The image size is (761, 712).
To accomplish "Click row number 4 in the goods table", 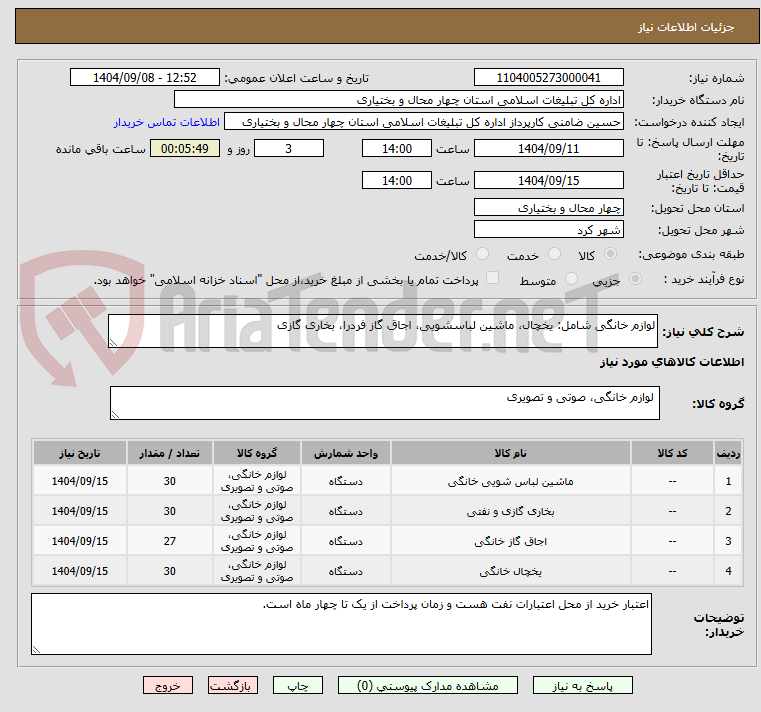I will pyautogui.click(x=728, y=571).
